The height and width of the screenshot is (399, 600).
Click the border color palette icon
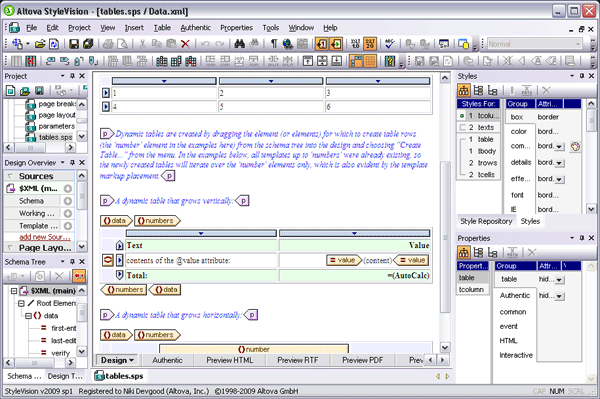575,147
